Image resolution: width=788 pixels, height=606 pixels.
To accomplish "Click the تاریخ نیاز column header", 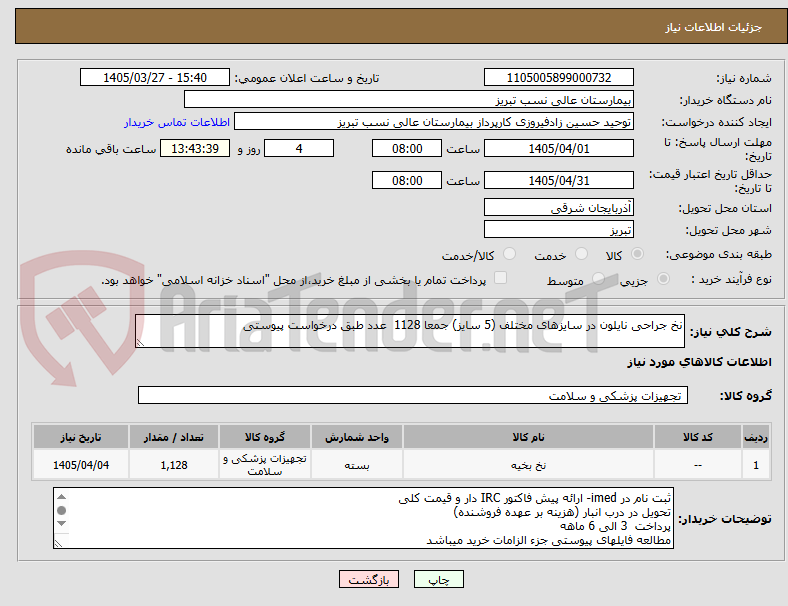I will [x=81, y=437].
